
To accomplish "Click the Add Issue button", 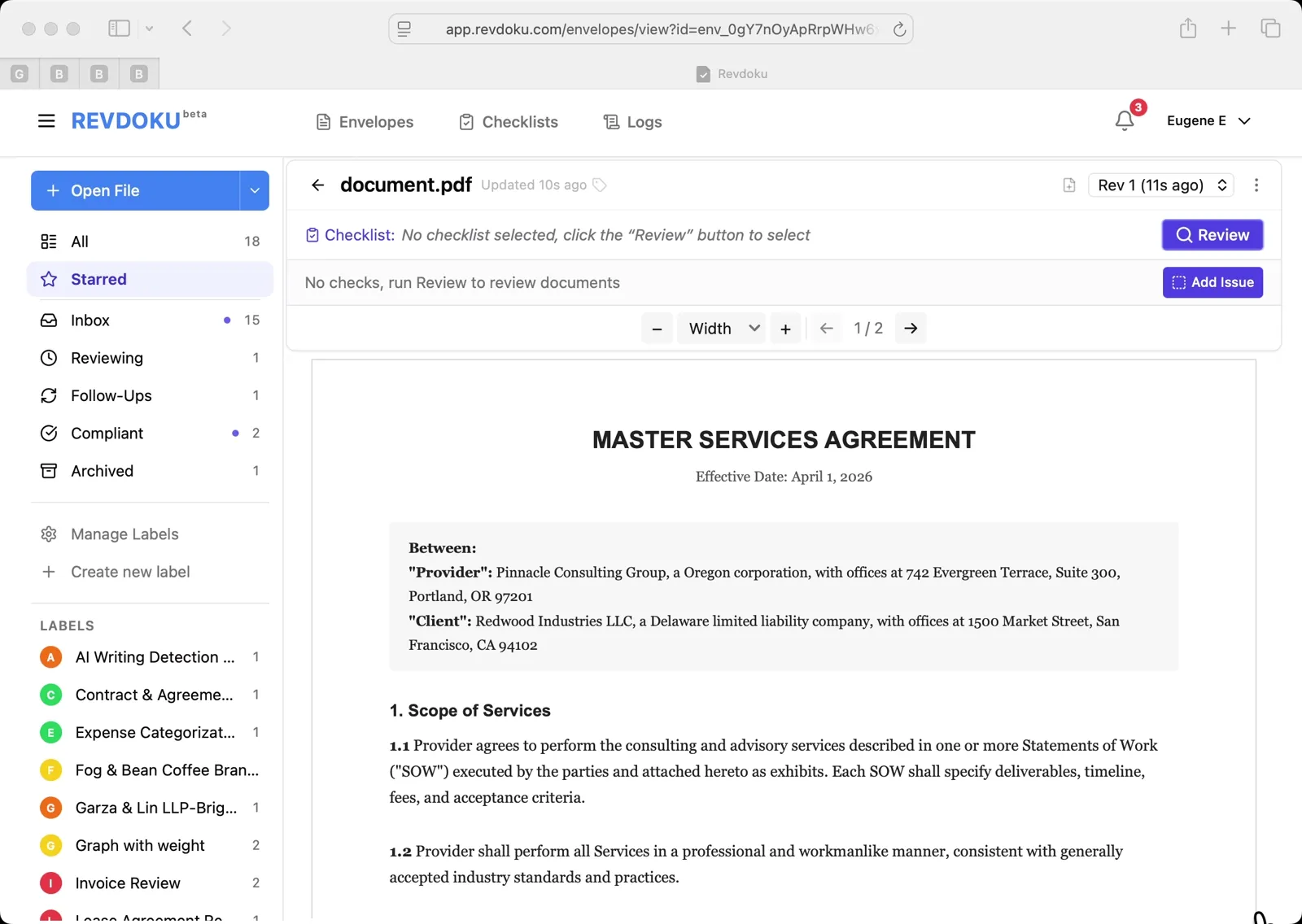I will (1212, 282).
